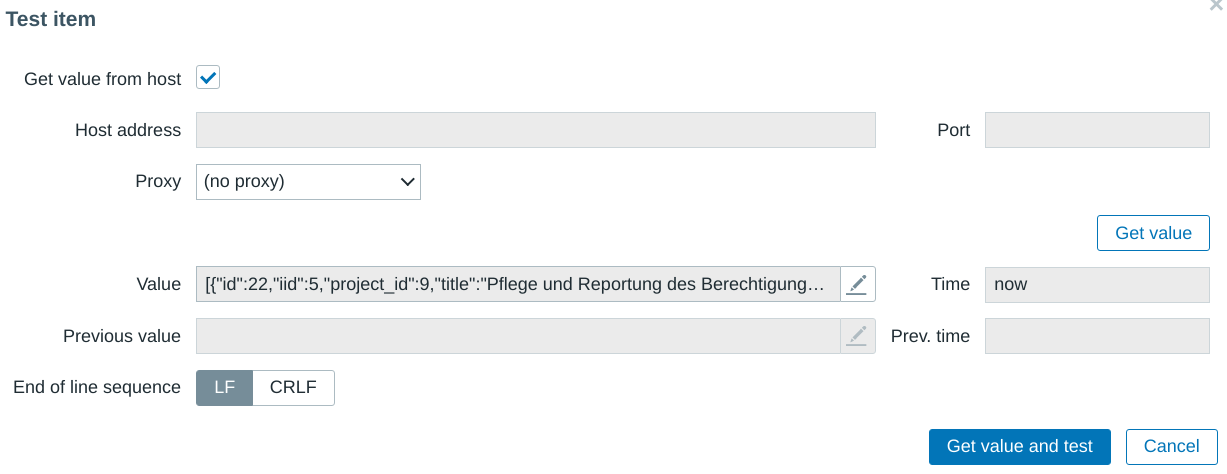This screenshot has height=474, width=1227.
Task: Click the Time field showing now
Action: 1097,284
